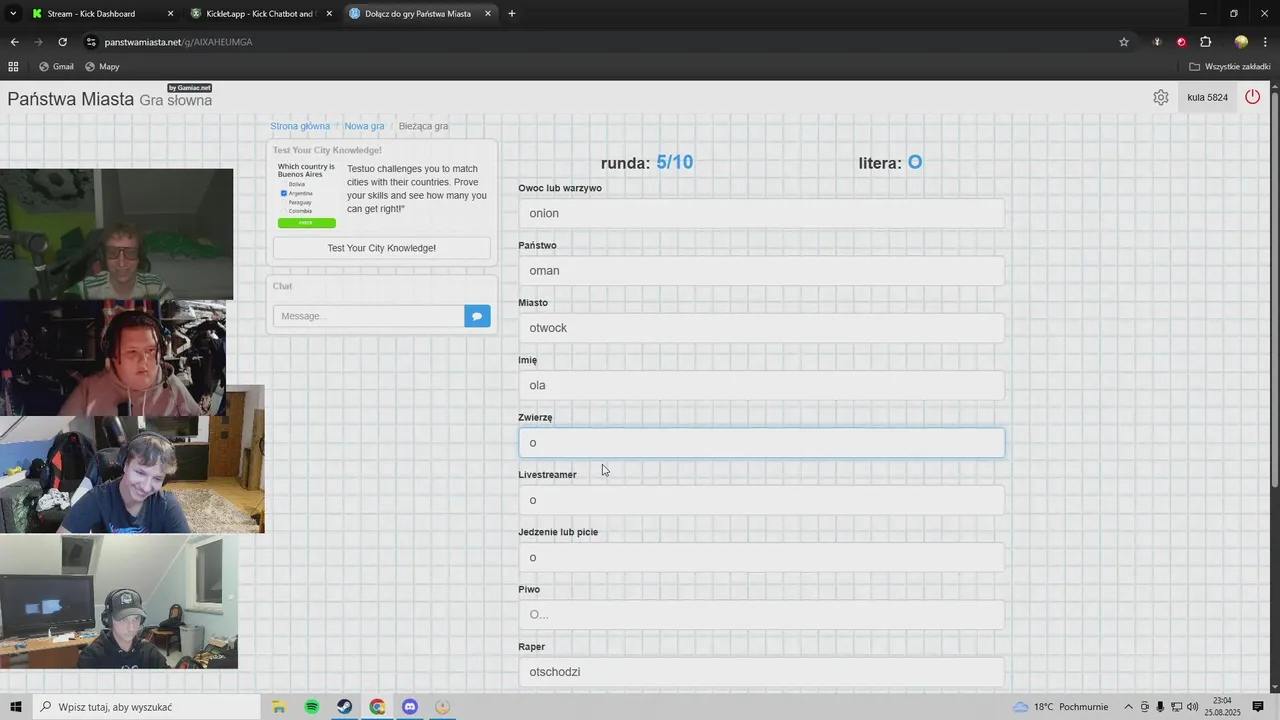Screen dimensions: 1280x720
Task: Open Wszystkie zakładki bookmarks folder
Action: 1230,67
